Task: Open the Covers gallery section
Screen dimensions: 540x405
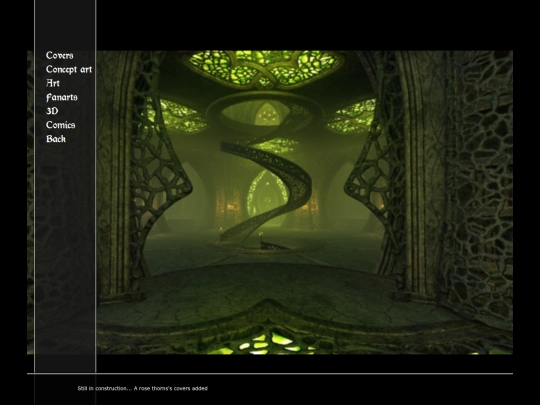Action: tap(60, 55)
